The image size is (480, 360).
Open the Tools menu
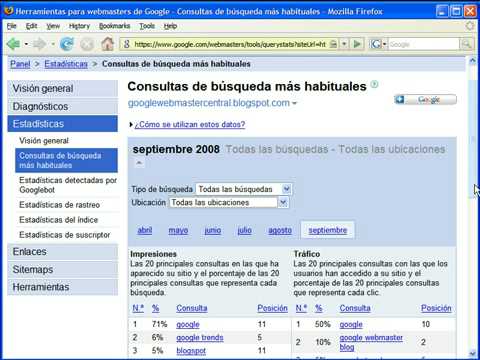coord(147,26)
